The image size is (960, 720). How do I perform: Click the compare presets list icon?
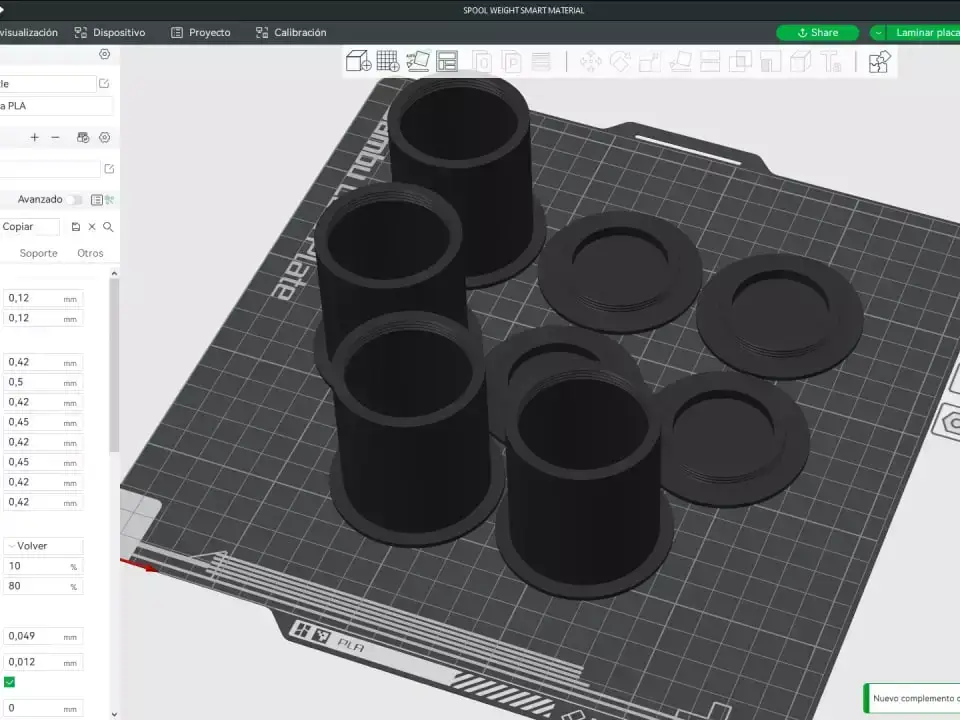click(x=97, y=200)
